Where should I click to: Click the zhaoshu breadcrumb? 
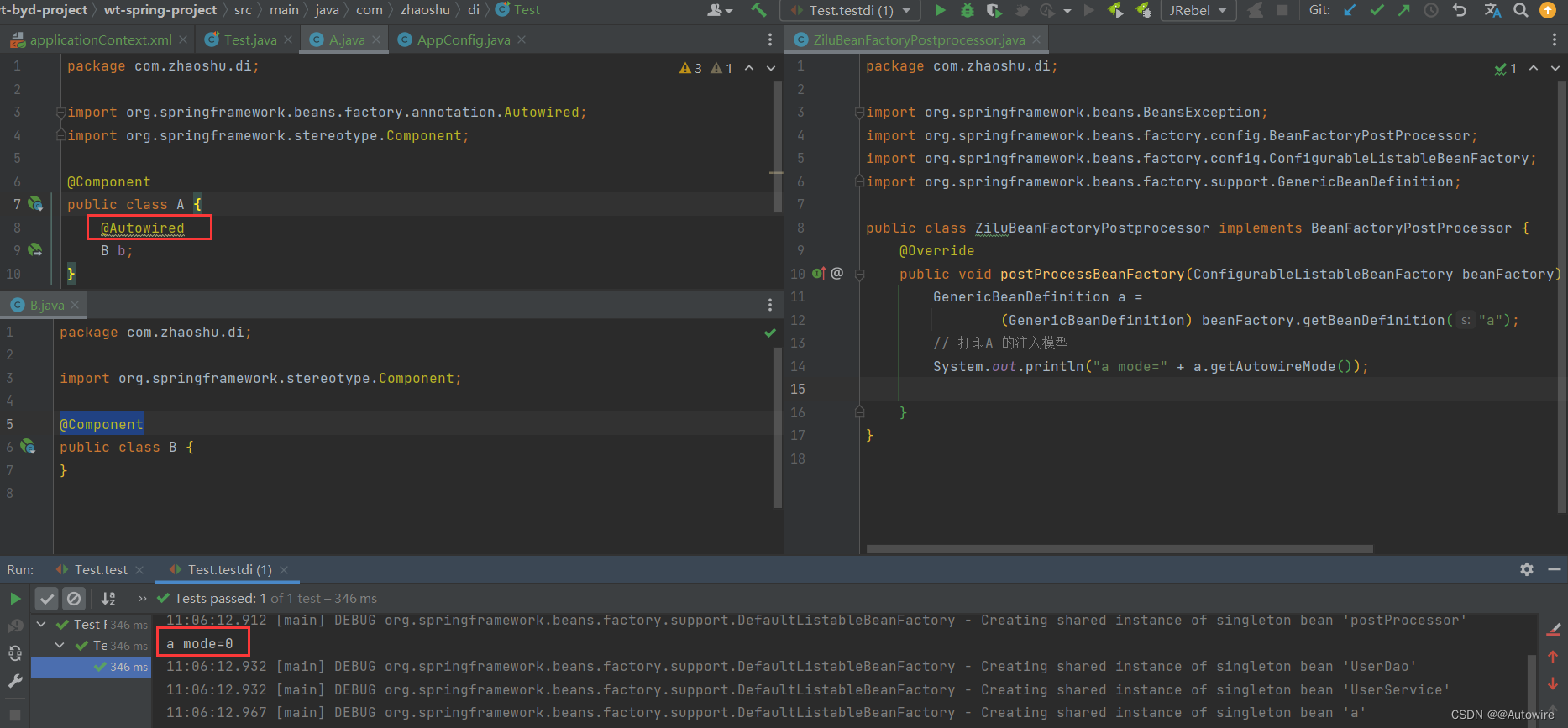[x=425, y=10]
